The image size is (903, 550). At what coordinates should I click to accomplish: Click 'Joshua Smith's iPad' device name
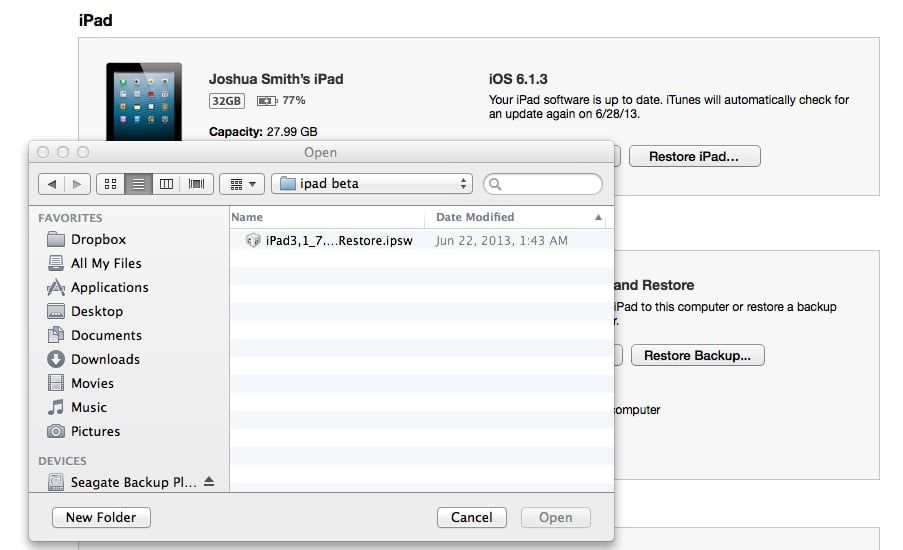[276, 79]
